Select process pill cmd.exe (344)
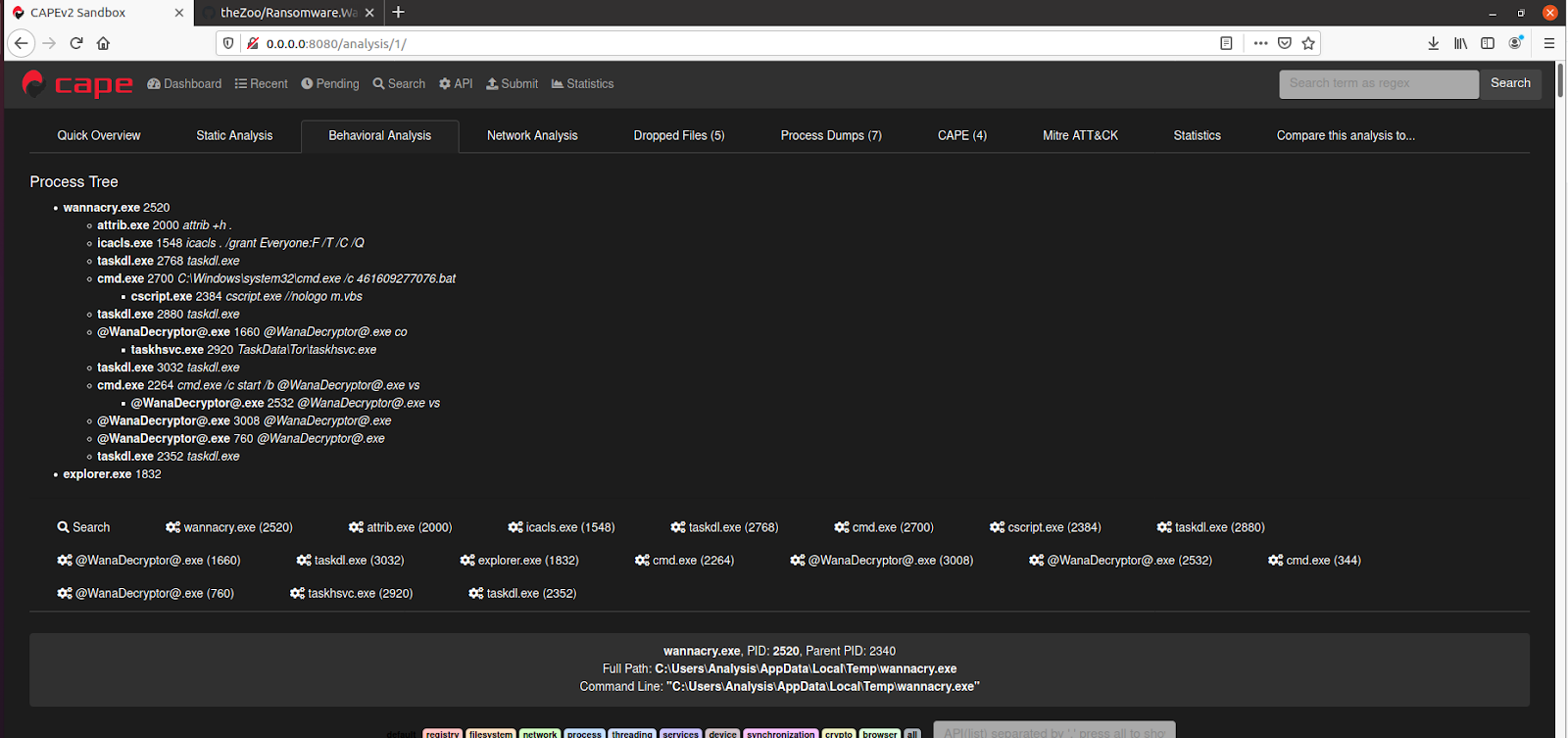The width and height of the screenshot is (1568, 738). tap(1315, 561)
